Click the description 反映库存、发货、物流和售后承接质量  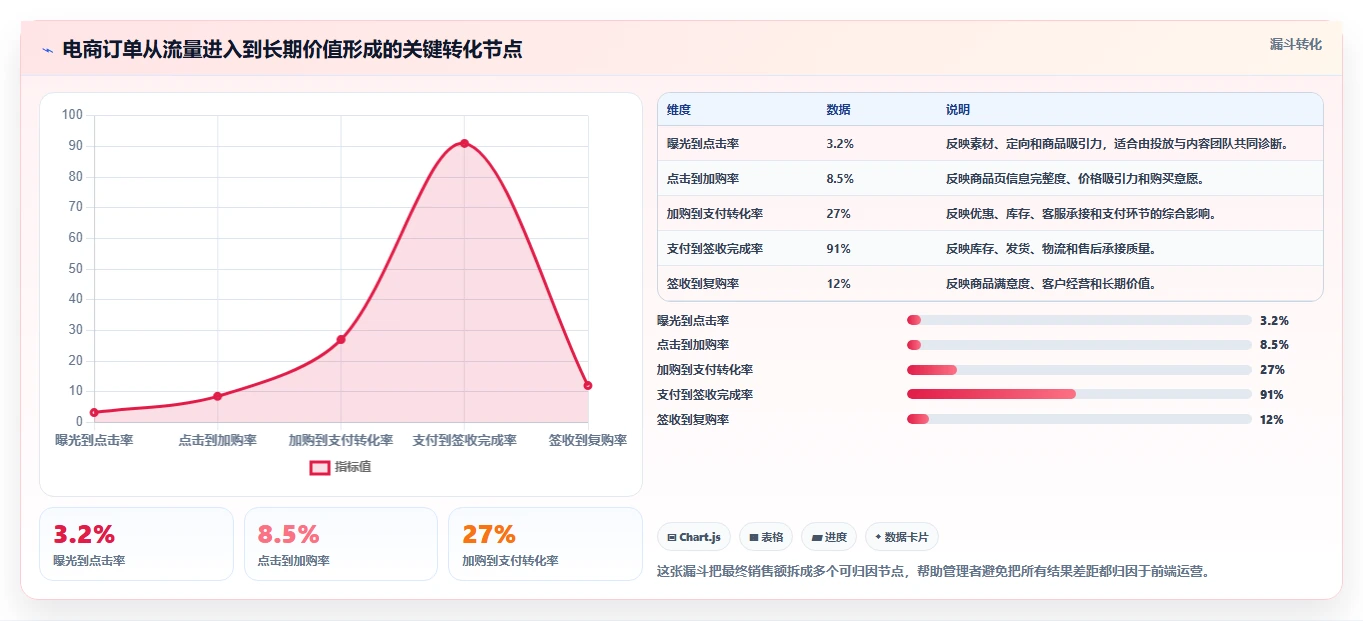click(1053, 249)
